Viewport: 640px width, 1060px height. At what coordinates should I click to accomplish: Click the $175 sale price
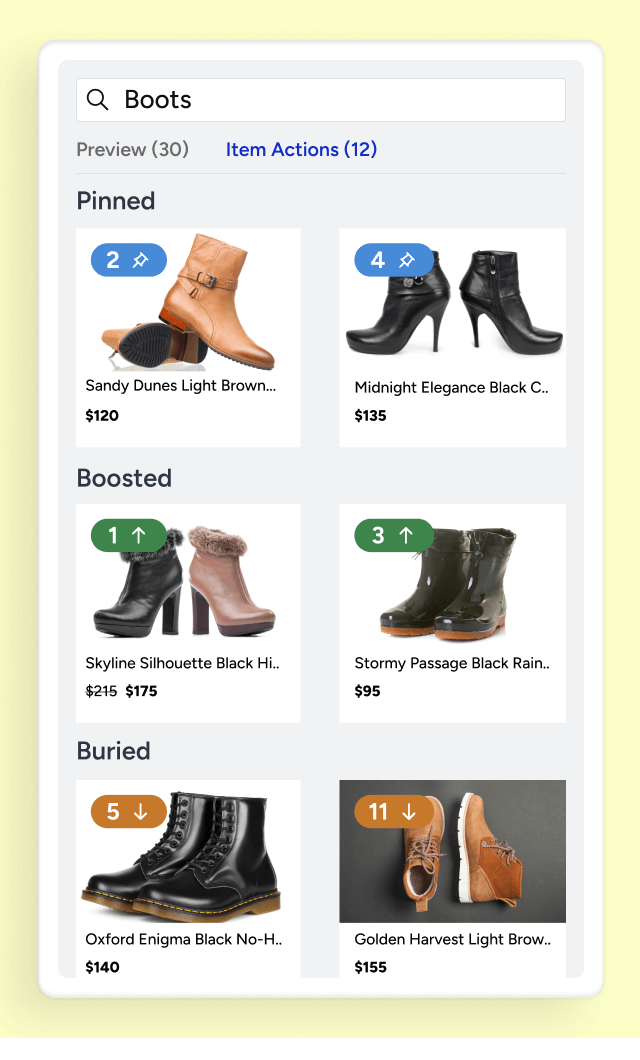pyautogui.click(x=141, y=691)
